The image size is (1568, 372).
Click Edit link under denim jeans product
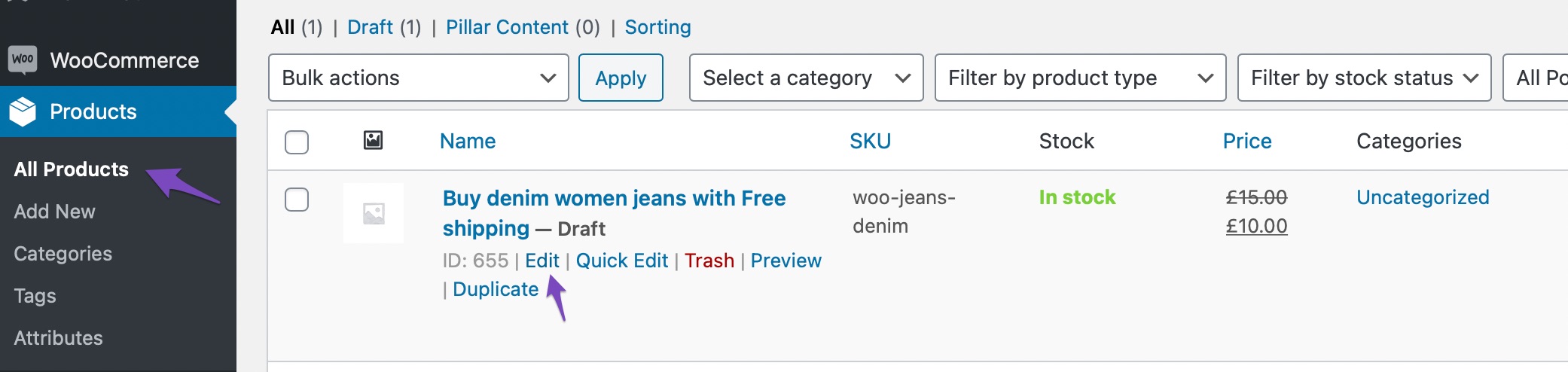[x=542, y=261]
